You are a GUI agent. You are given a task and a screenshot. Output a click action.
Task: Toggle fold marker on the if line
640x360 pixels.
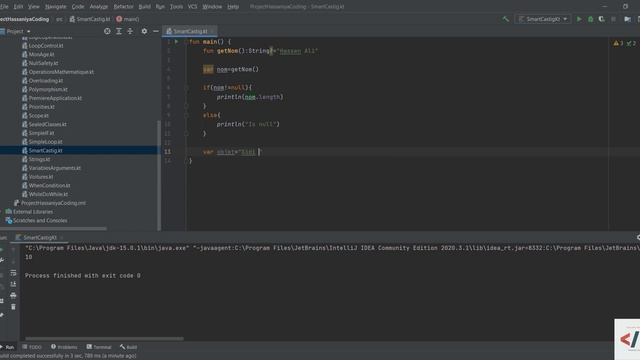point(186,87)
